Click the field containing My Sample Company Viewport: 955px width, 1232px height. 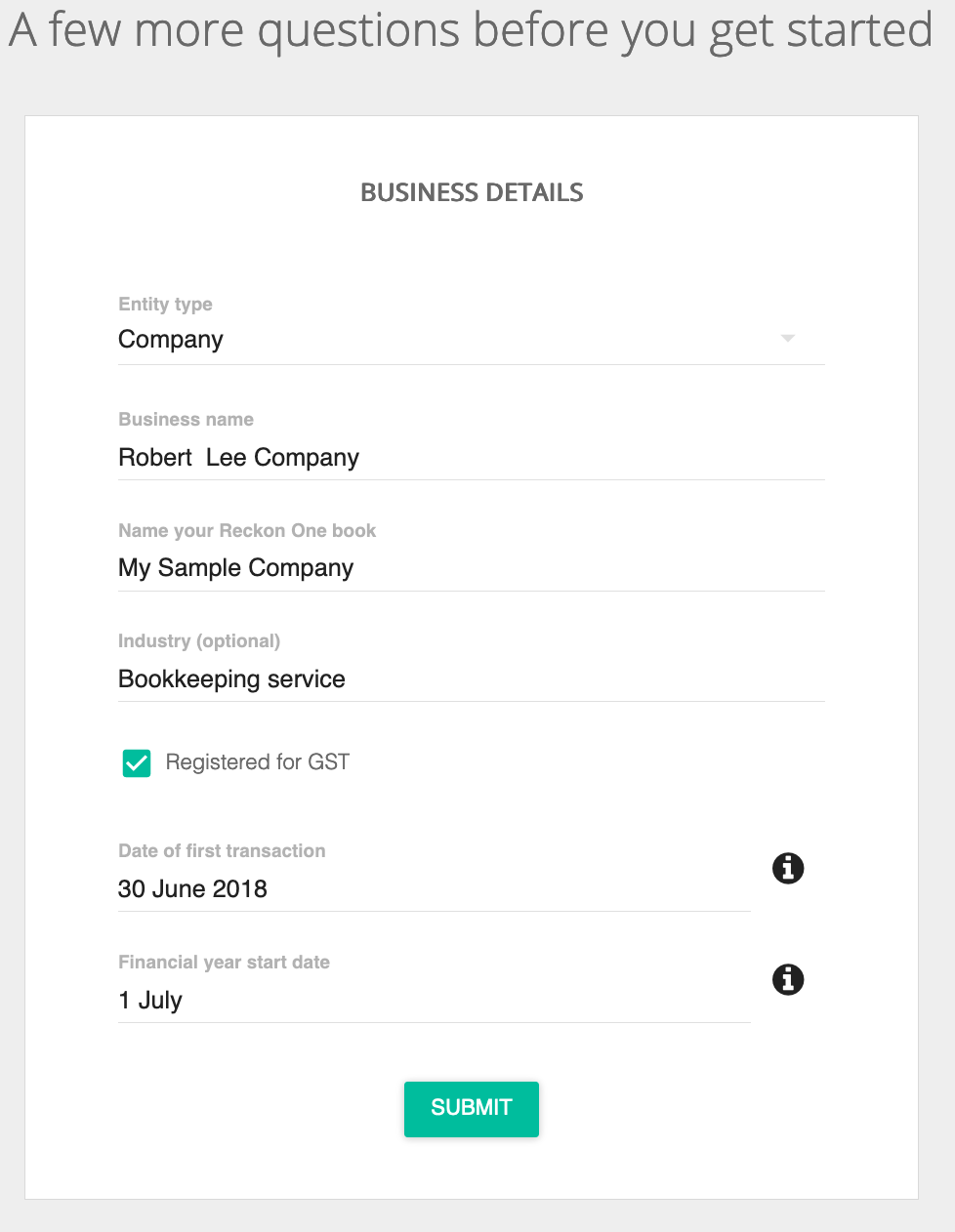tap(471, 568)
